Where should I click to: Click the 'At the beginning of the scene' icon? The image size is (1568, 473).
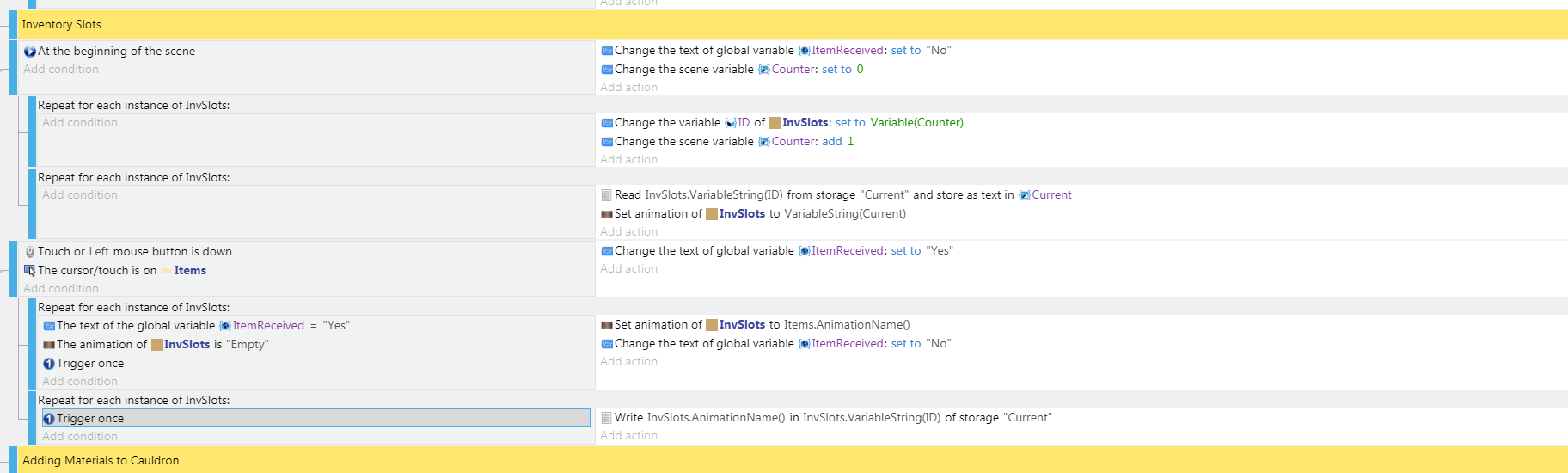click(x=30, y=52)
